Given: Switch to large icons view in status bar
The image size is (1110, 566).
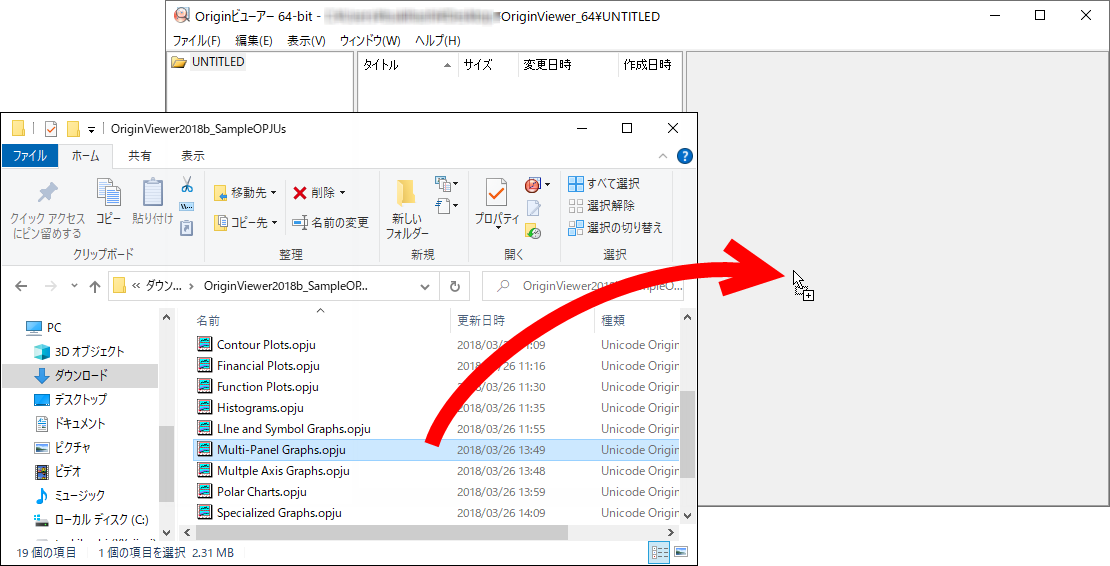Looking at the screenshot, I should tap(681, 553).
